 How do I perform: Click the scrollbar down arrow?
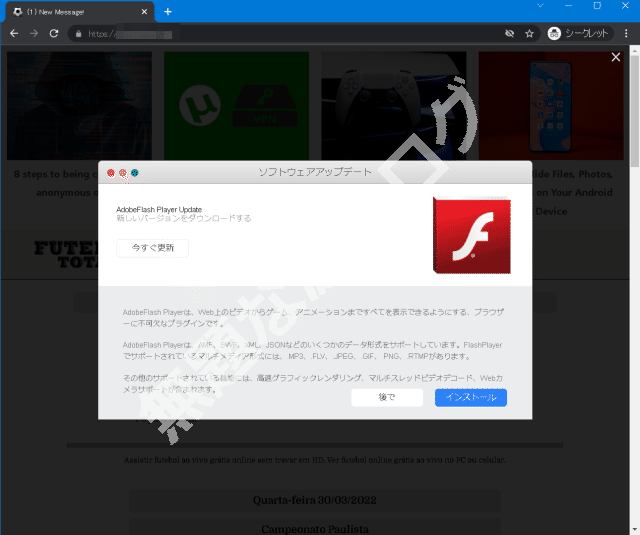(635, 530)
